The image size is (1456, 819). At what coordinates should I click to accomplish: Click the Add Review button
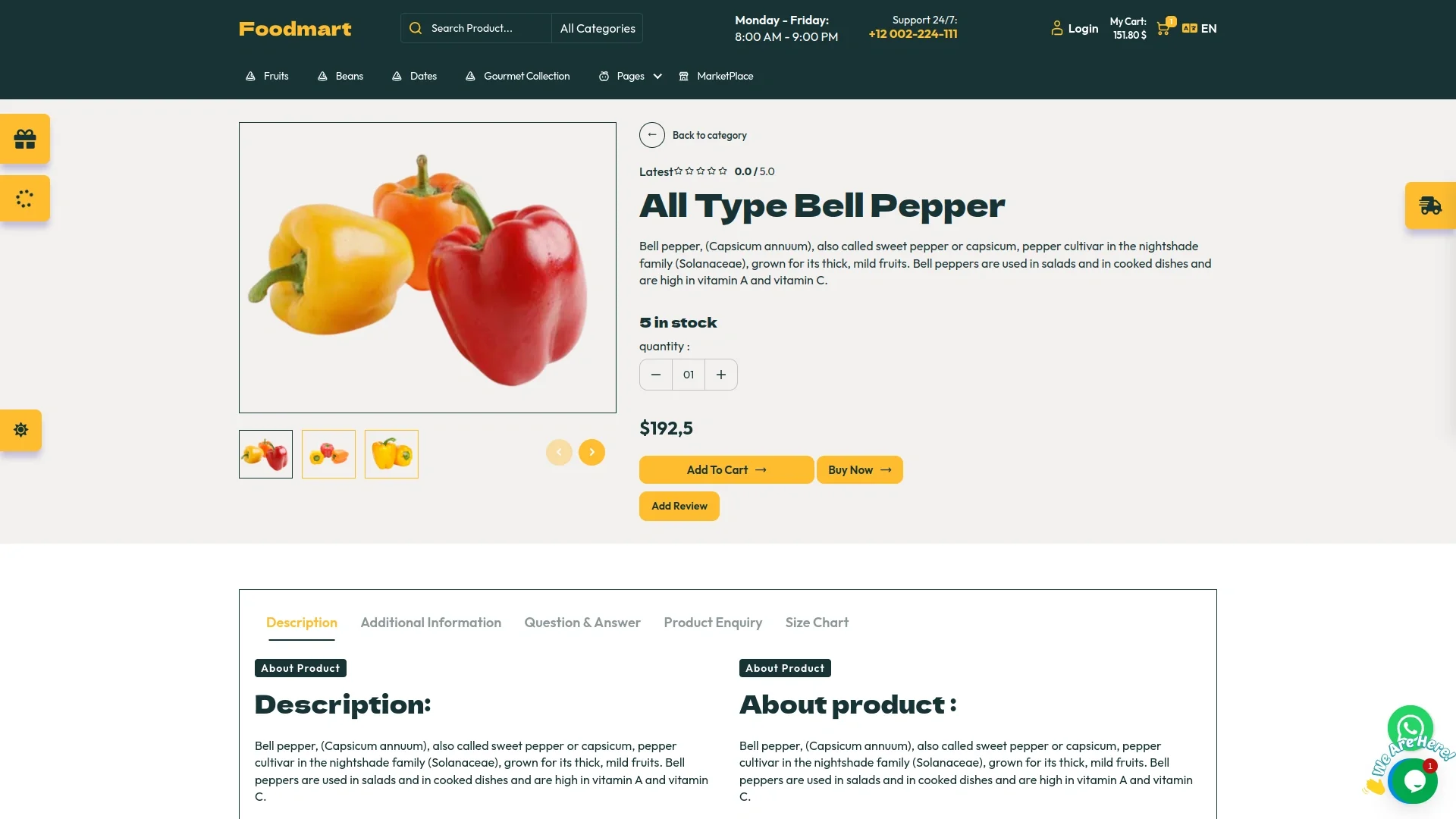pyautogui.click(x=679, y=507)
